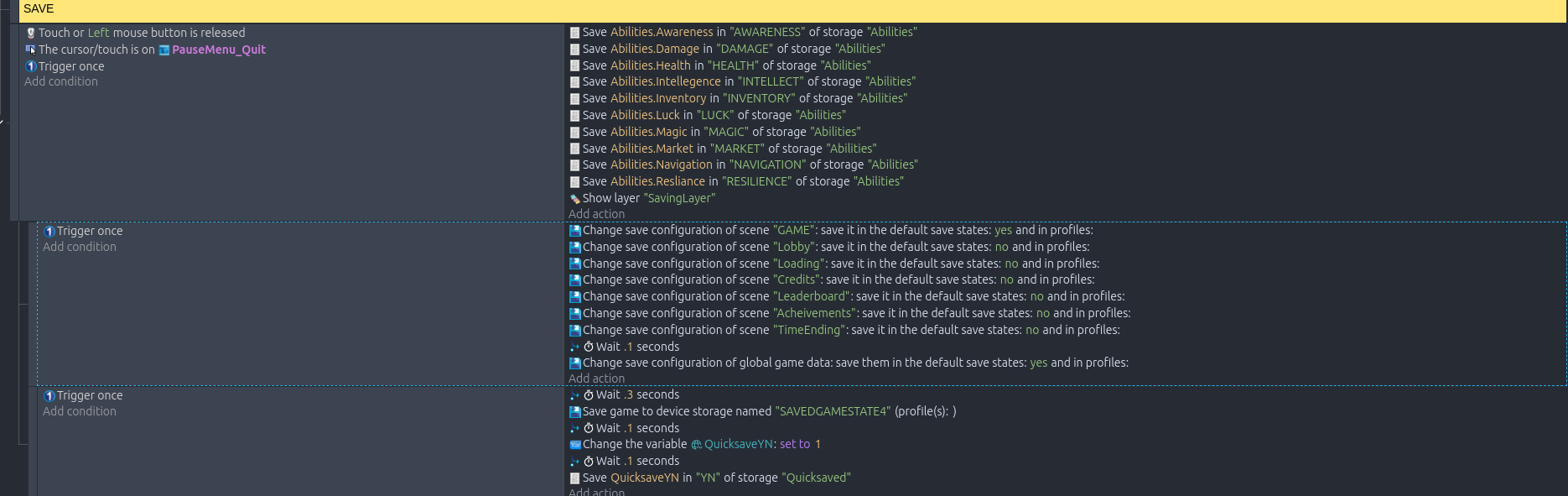The image size is (1568, 496).
Task: Click the PauseMenu_Quit object icon
Action: [164, 50]
